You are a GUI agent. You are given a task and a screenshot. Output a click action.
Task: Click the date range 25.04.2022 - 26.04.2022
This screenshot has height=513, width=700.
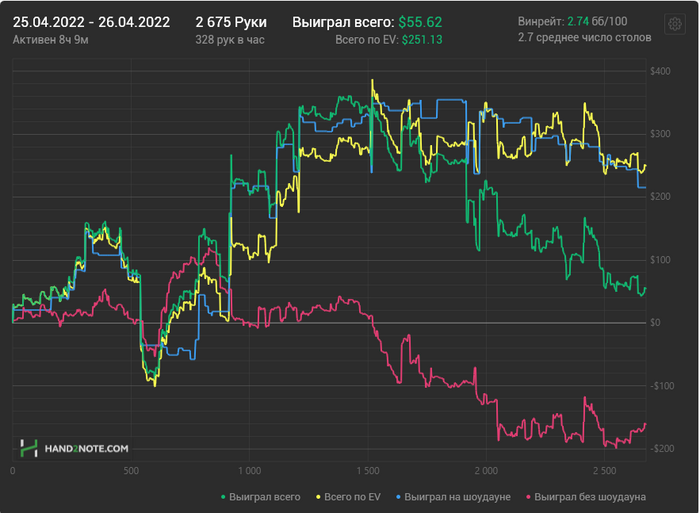pyautogui.click(x=91, y=22)
